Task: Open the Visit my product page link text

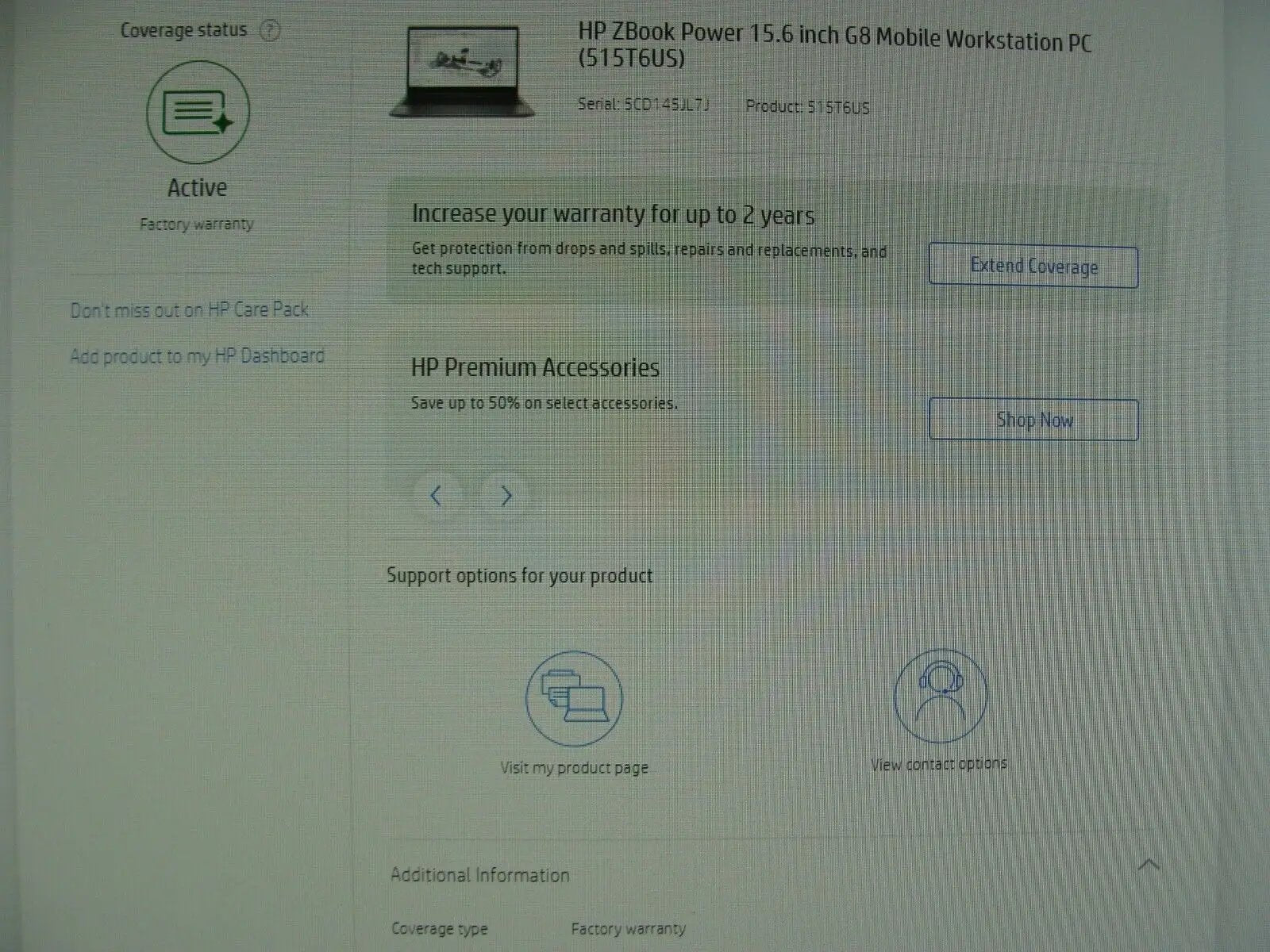Action: (x=574, y=767)
